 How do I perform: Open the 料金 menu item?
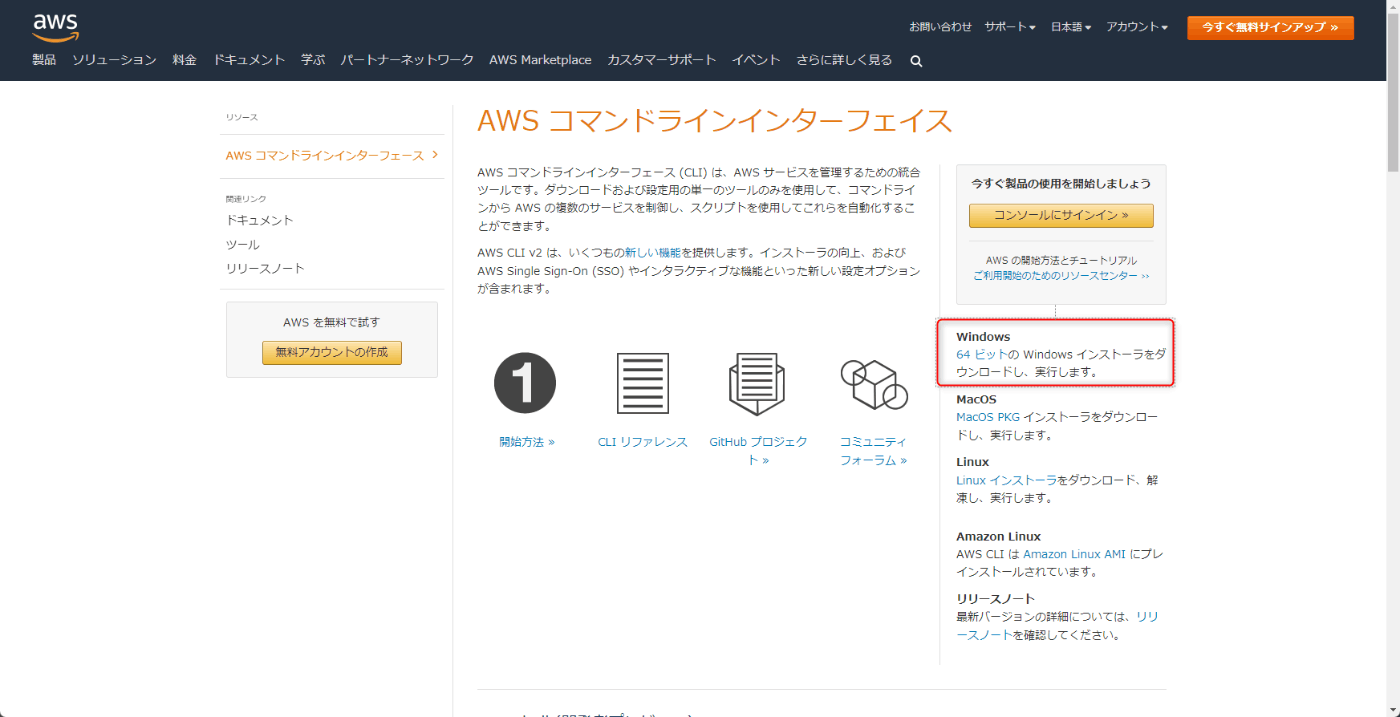pos(184,60)
